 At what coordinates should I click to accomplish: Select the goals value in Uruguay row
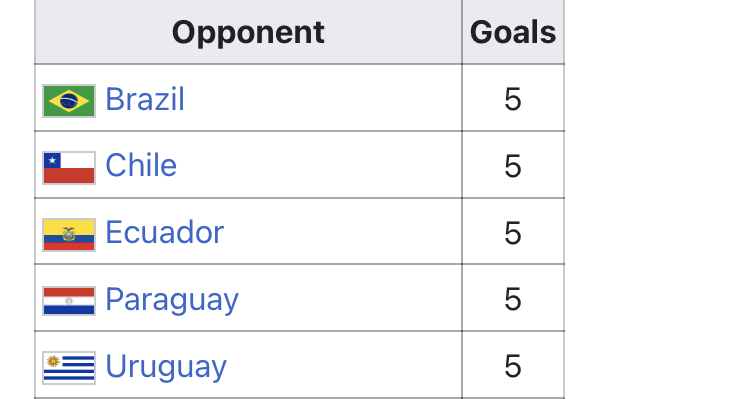513,366
